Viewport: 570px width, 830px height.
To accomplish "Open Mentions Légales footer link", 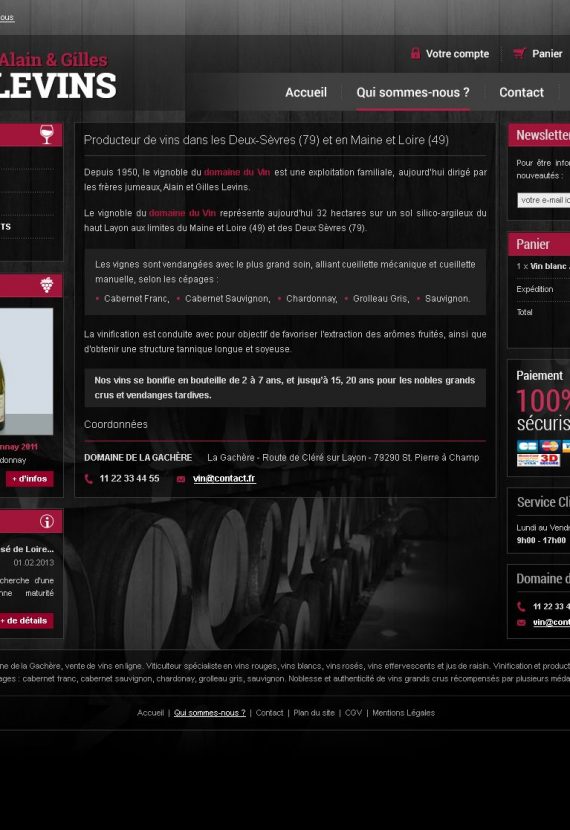I will [x=403, y=713].
